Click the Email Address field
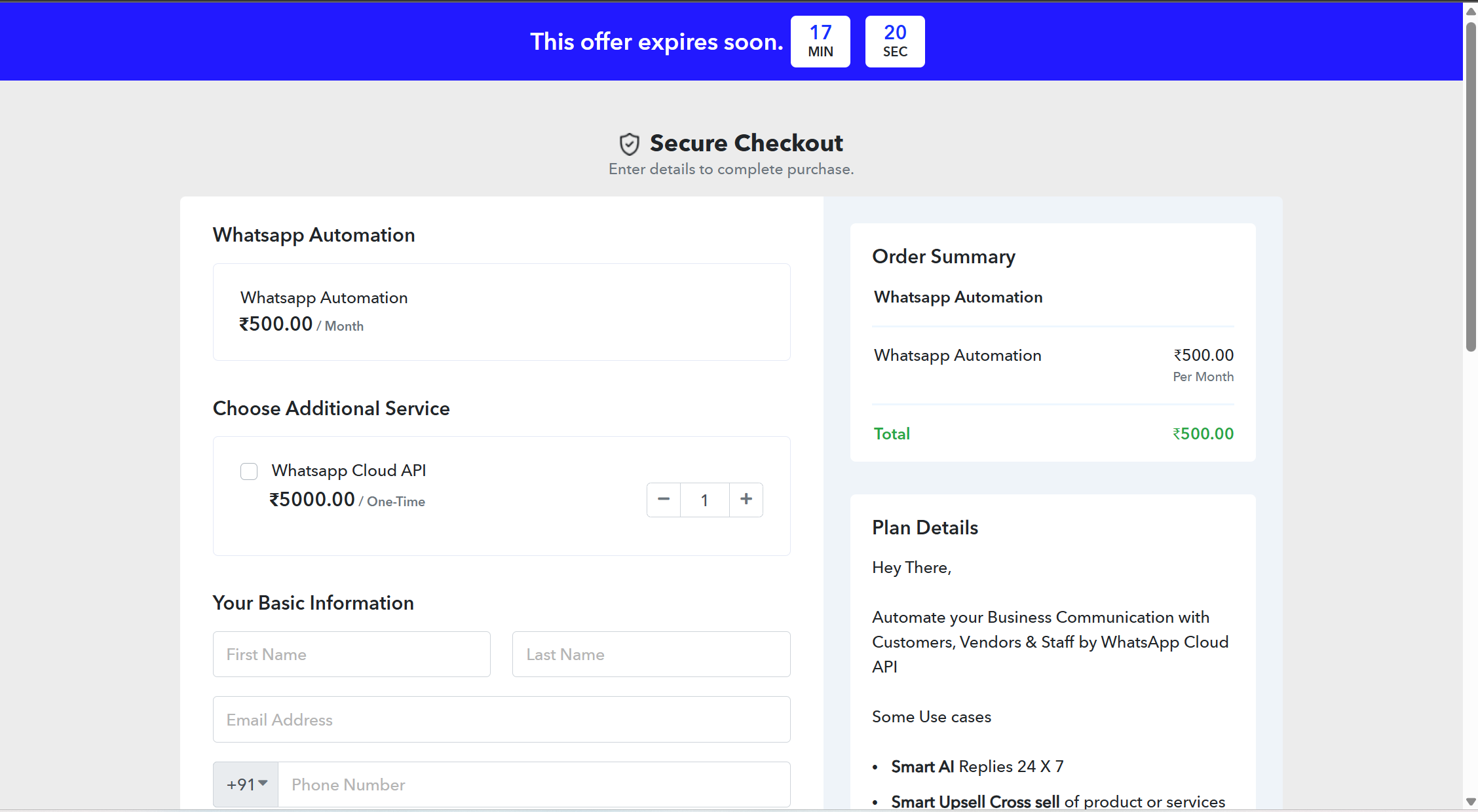The height and width of the screenshot is (812, 1478). 501,720
